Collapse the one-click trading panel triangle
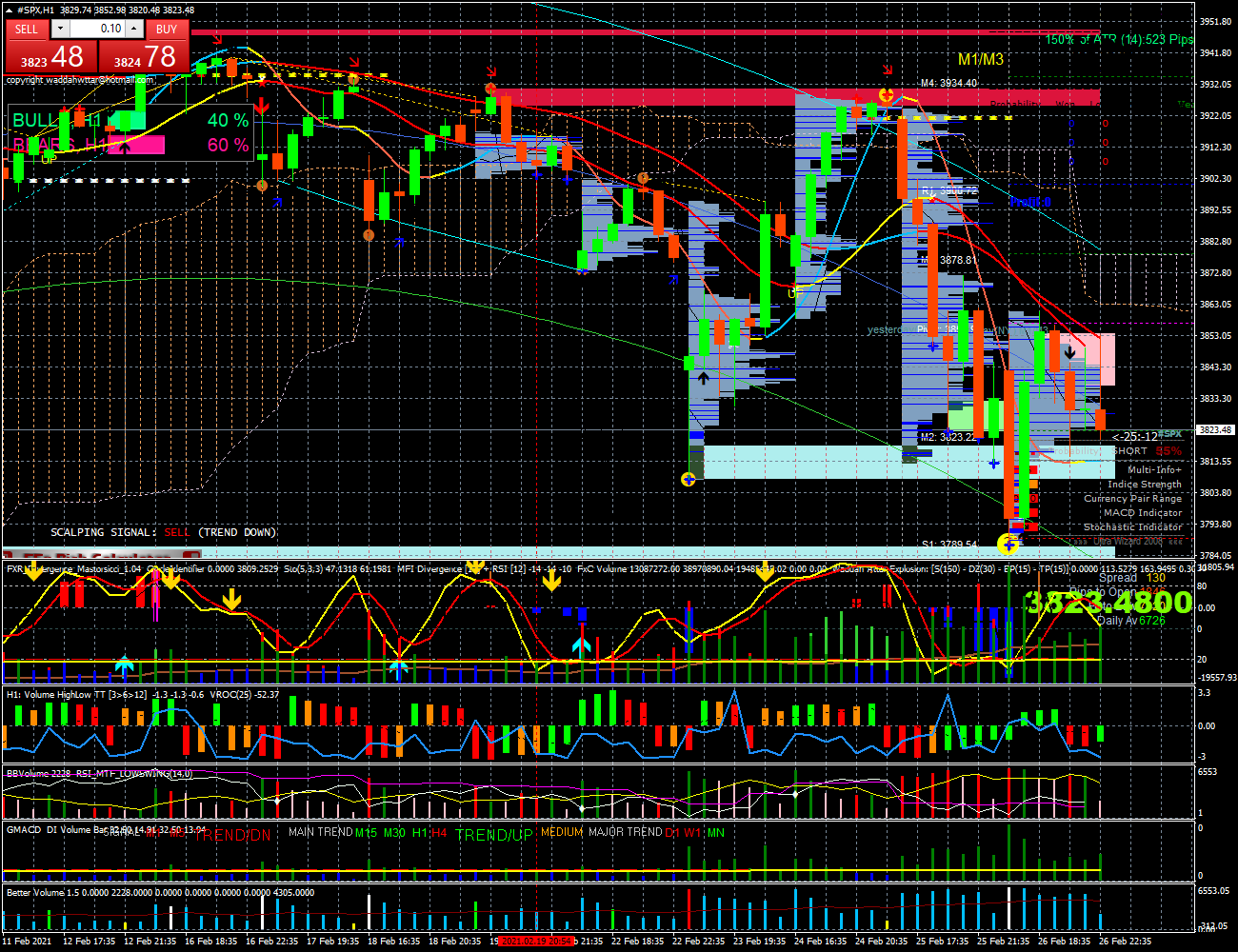The width and height of the screenshot is (1238, 952). tap(10, 10)
